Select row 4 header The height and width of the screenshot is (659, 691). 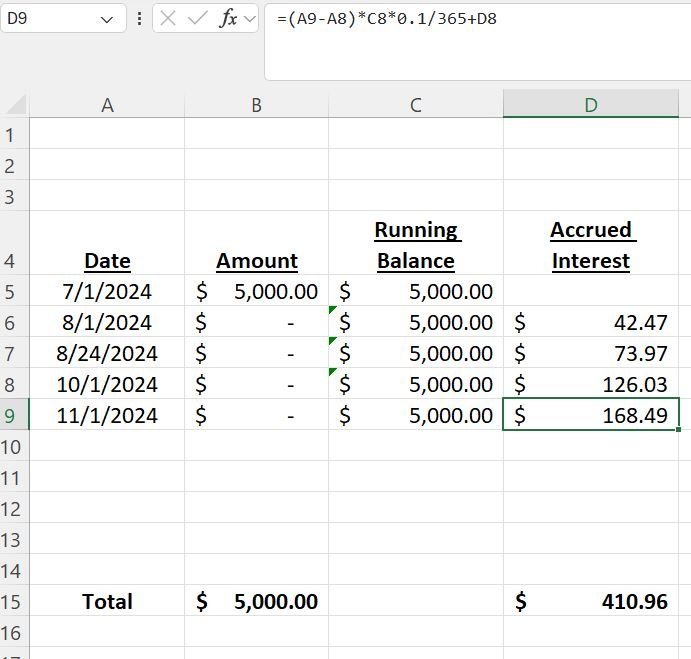(14, 243)
